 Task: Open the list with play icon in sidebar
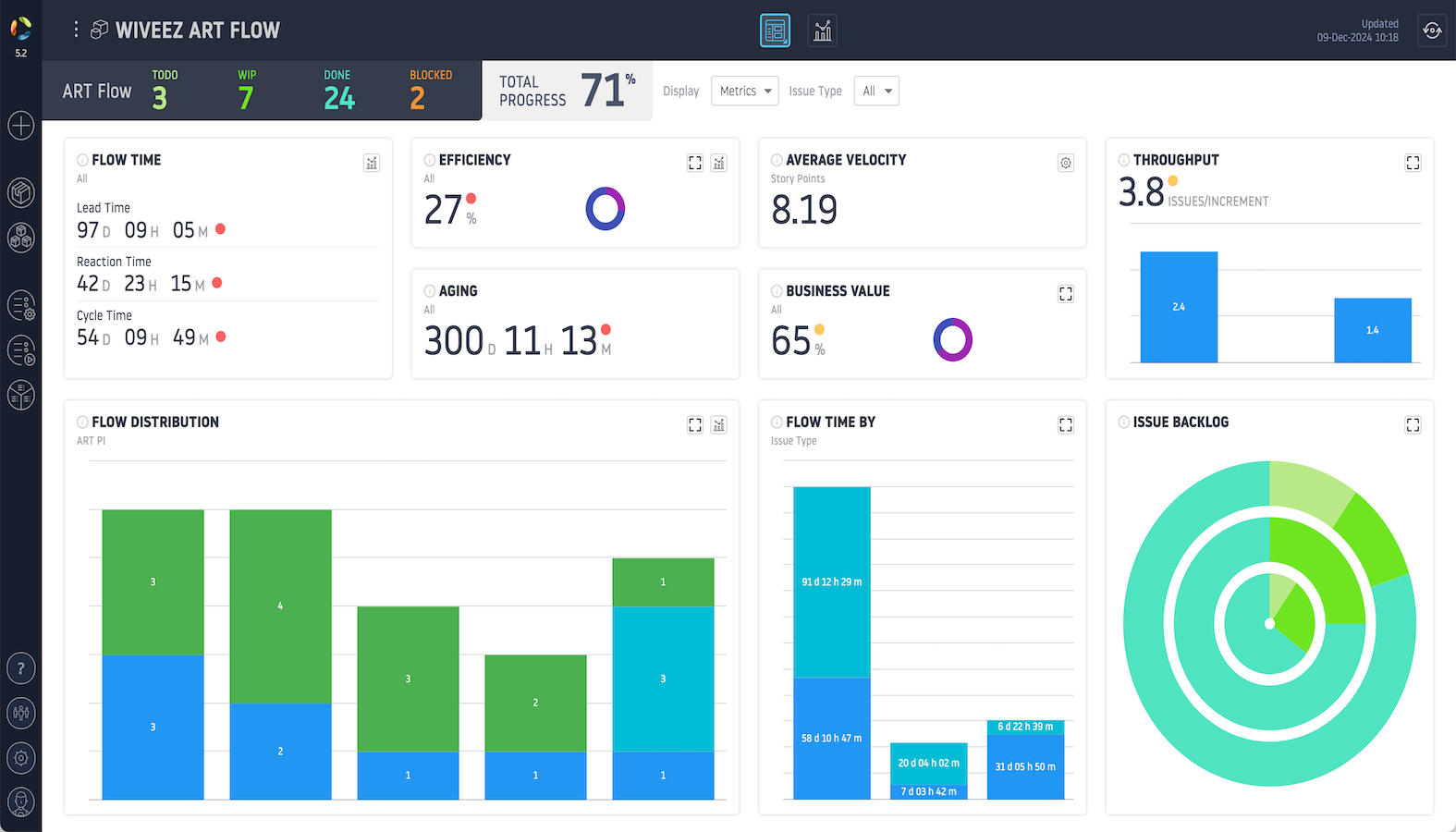pyautogui.click(x=21, y=350)
